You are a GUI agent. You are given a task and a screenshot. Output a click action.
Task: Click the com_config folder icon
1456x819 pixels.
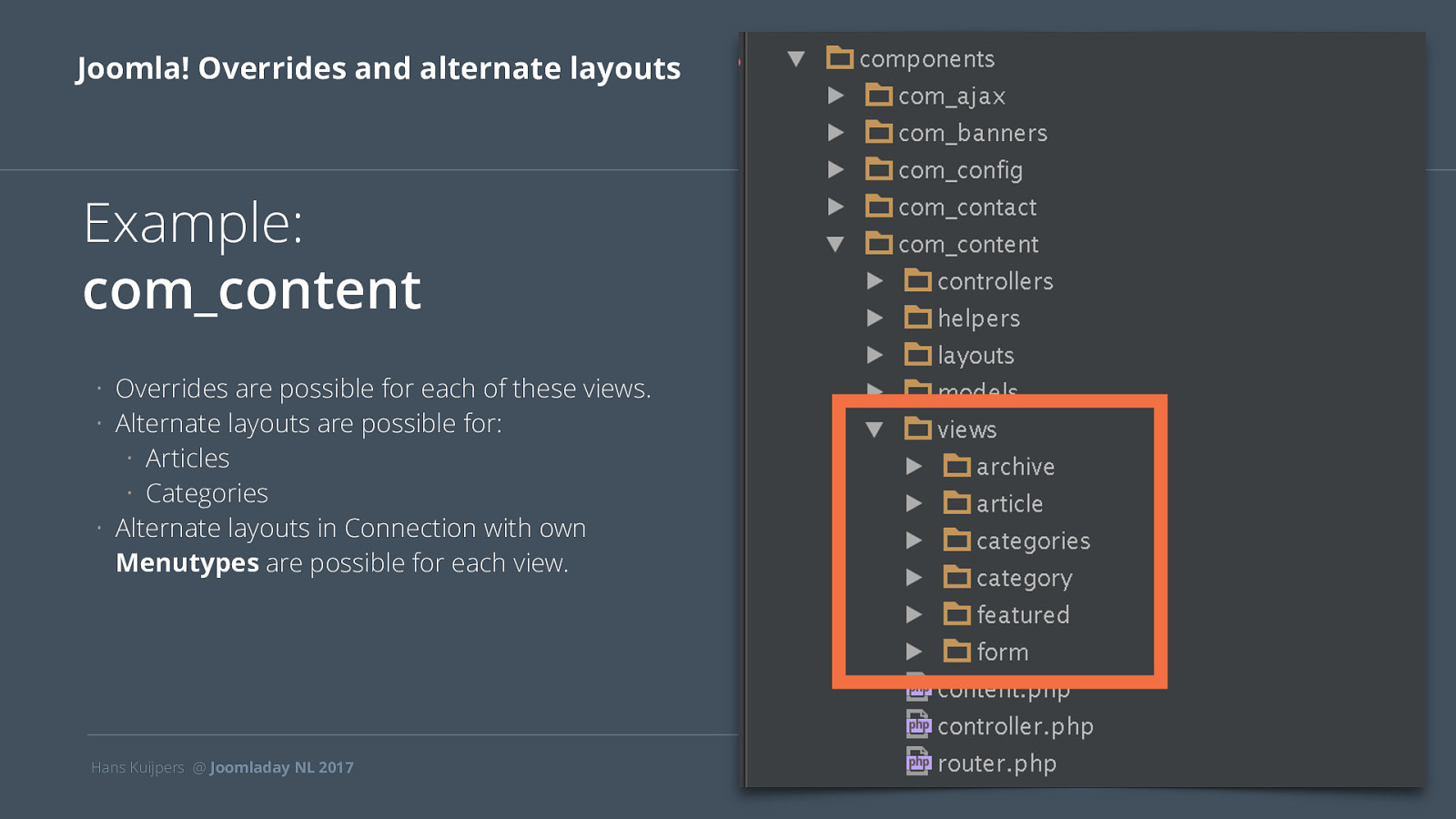[878, 169]
